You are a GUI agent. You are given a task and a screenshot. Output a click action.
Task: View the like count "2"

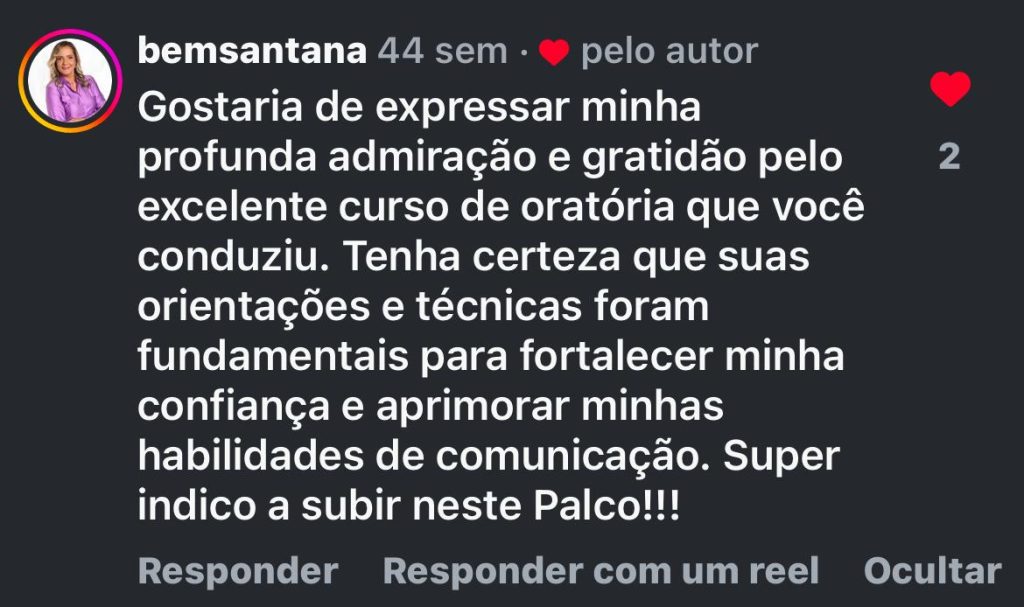pyautogui.click(x=949, y=156)
